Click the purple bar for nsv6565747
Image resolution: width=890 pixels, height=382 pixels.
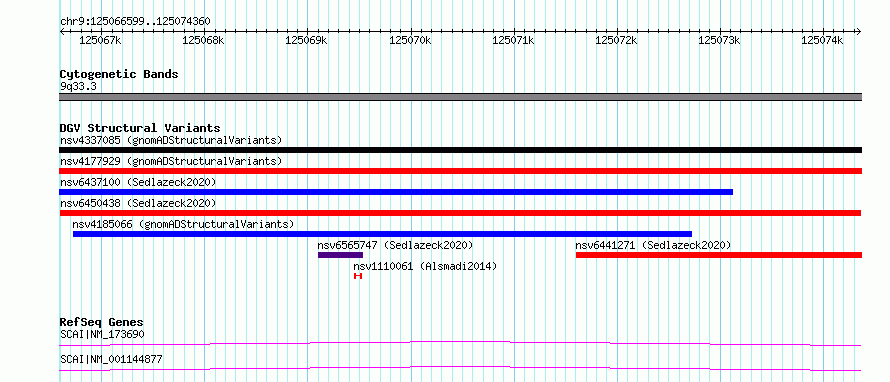click(340, 255)
